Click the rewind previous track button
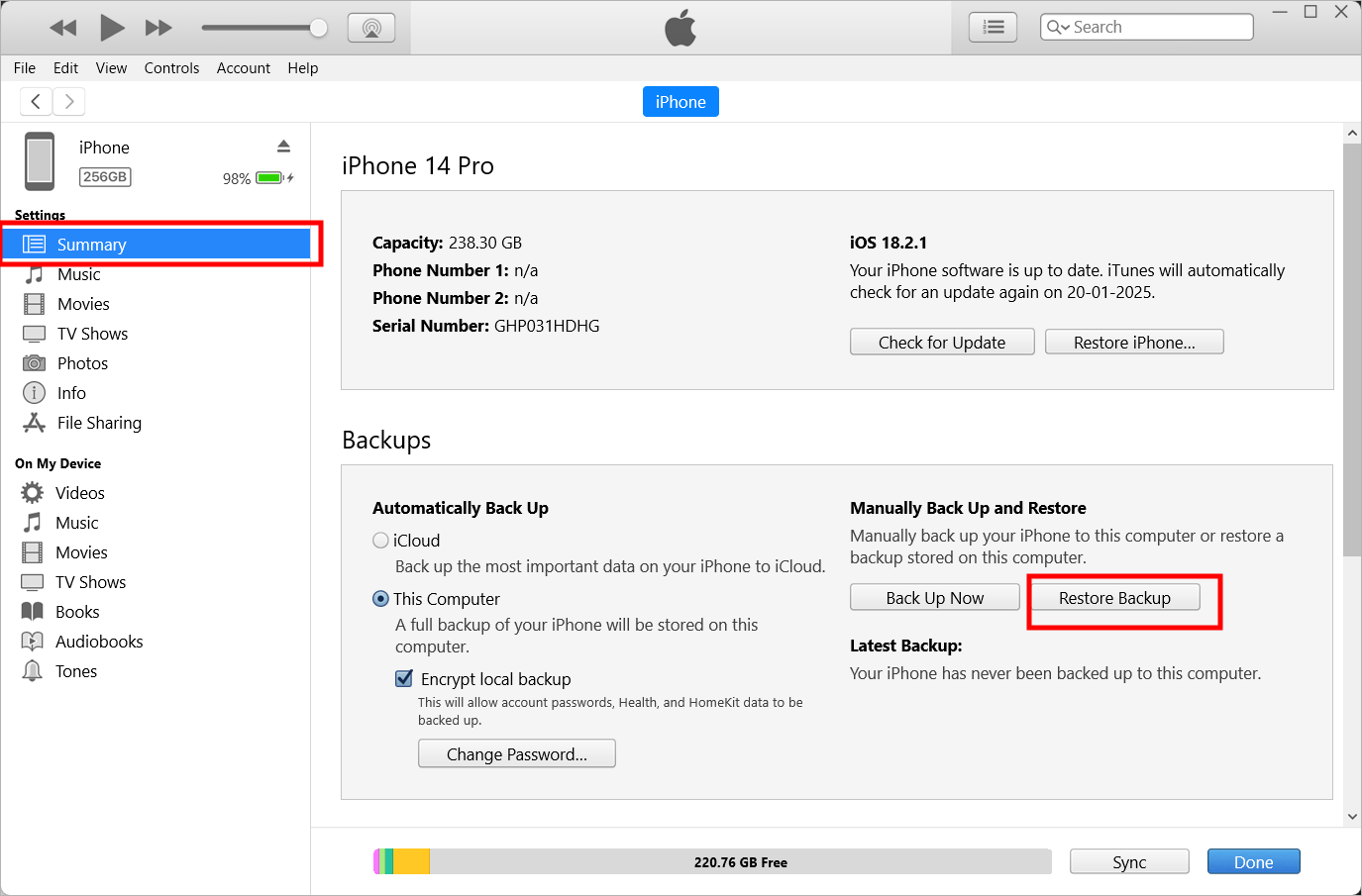 tap(63, 28)
